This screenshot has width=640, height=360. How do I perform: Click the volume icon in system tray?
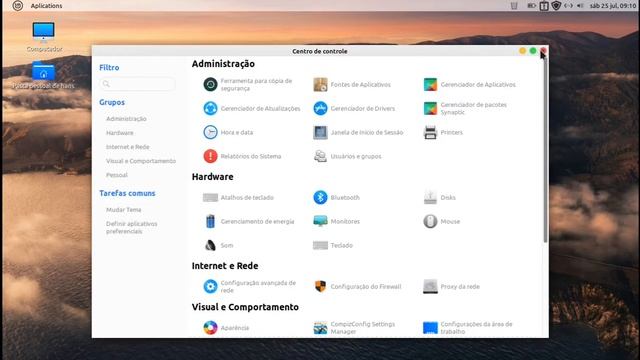click(x=580, y=6)
